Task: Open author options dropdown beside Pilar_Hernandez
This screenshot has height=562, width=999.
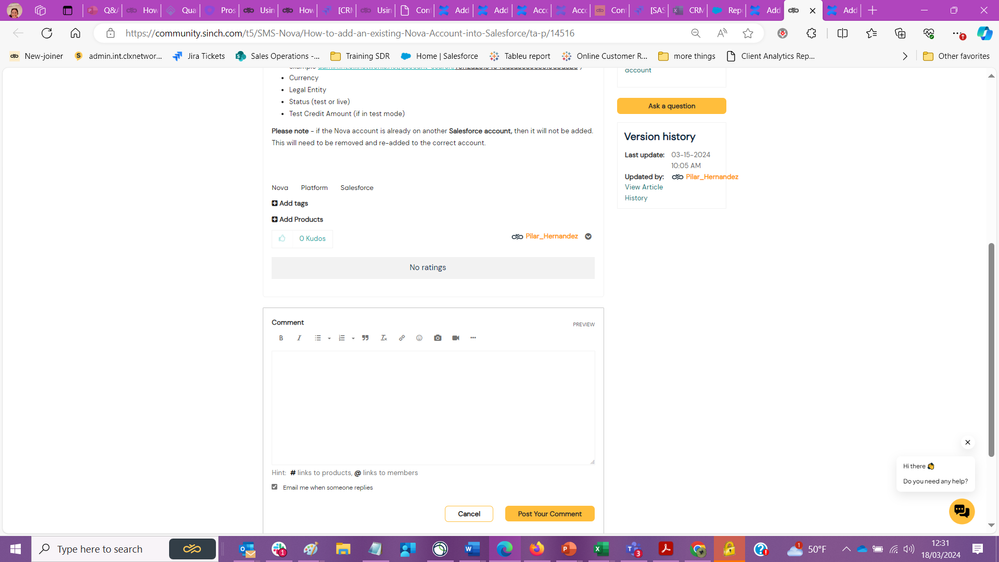Action: (x=588, y=236)
